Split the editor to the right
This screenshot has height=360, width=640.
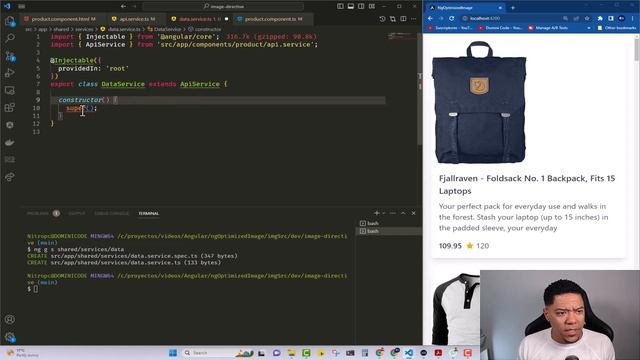point(403,19)
